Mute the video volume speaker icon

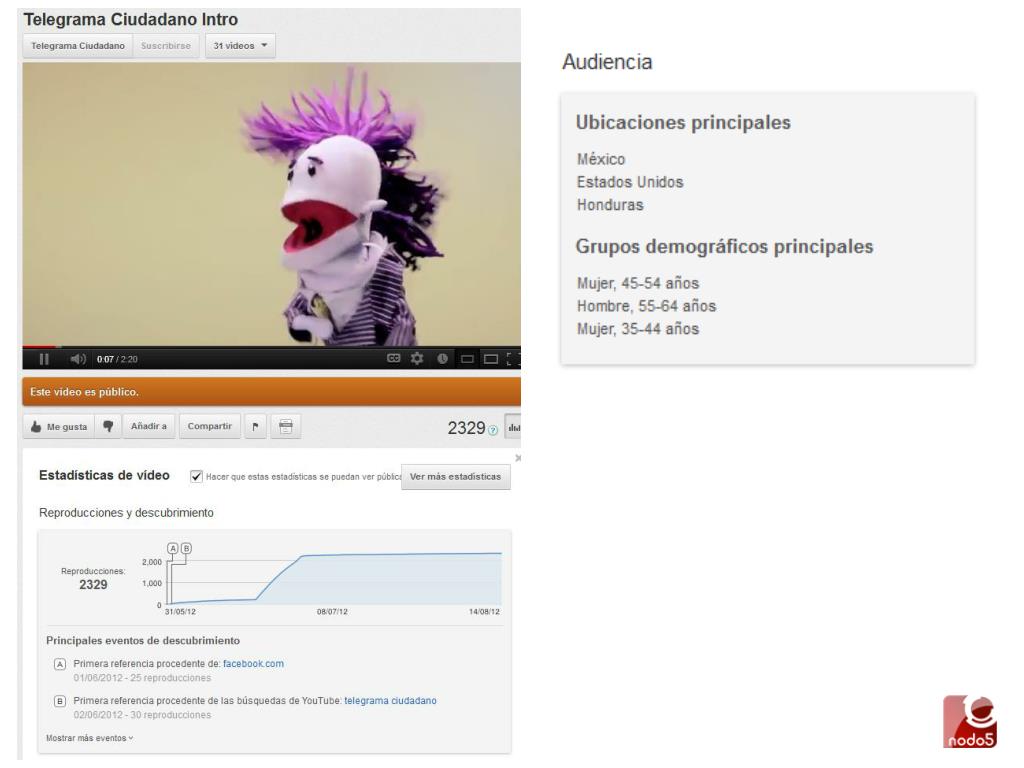point(78,359)
